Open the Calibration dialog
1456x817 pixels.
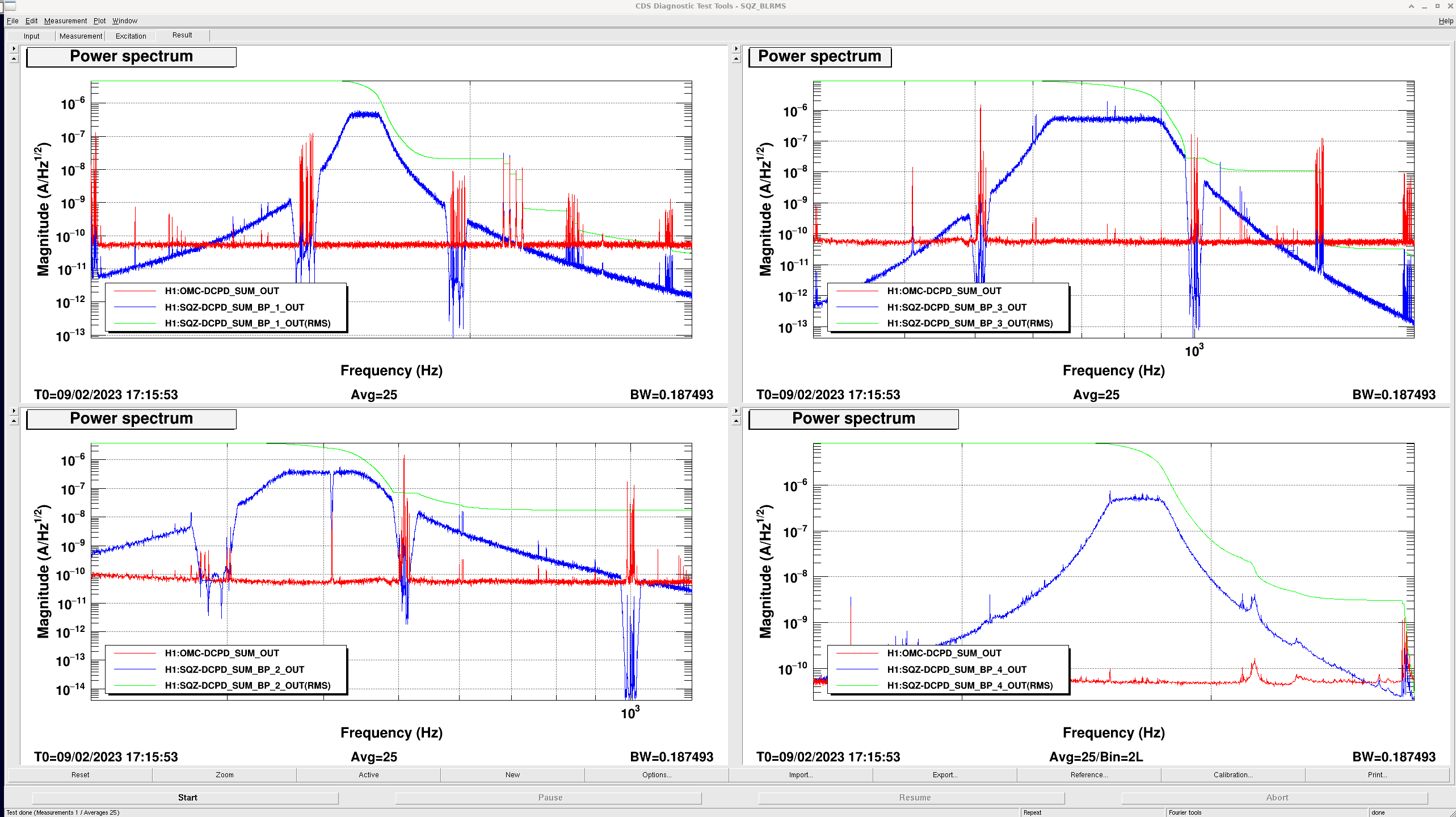[x=1233, y=775]
